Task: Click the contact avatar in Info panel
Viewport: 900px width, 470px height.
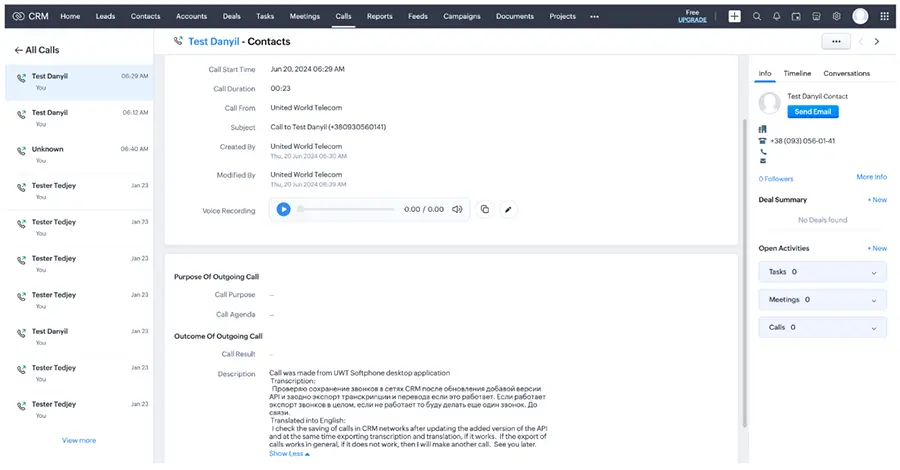Action: [x=769, y=103]
